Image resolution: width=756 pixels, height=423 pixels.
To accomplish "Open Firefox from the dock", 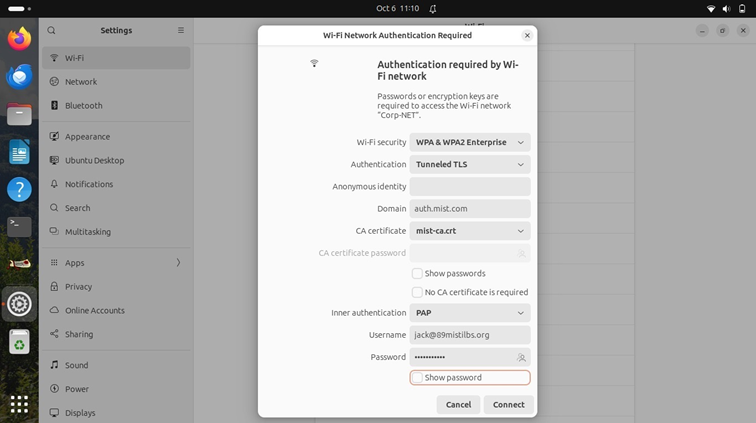I will 19,39.
